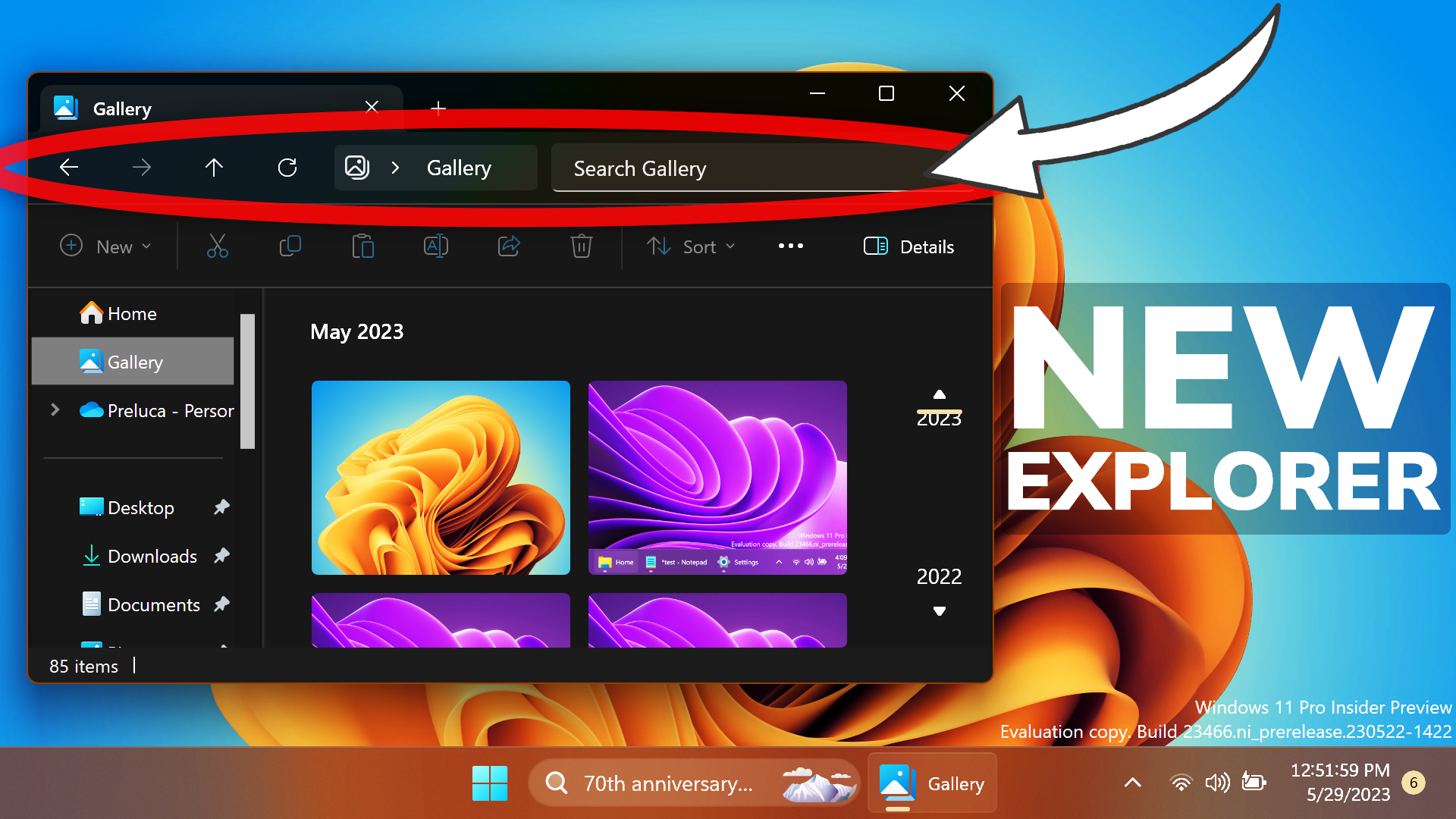
Task: Click the Copy icon in toolbar
Action: [290, 246]
